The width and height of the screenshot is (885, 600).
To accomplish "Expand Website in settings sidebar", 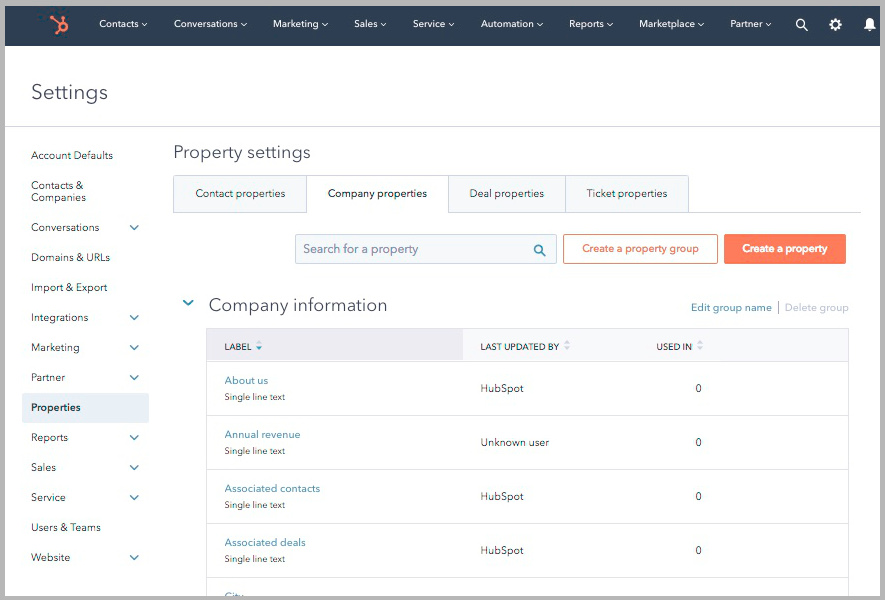I will (x=134, y=558).
